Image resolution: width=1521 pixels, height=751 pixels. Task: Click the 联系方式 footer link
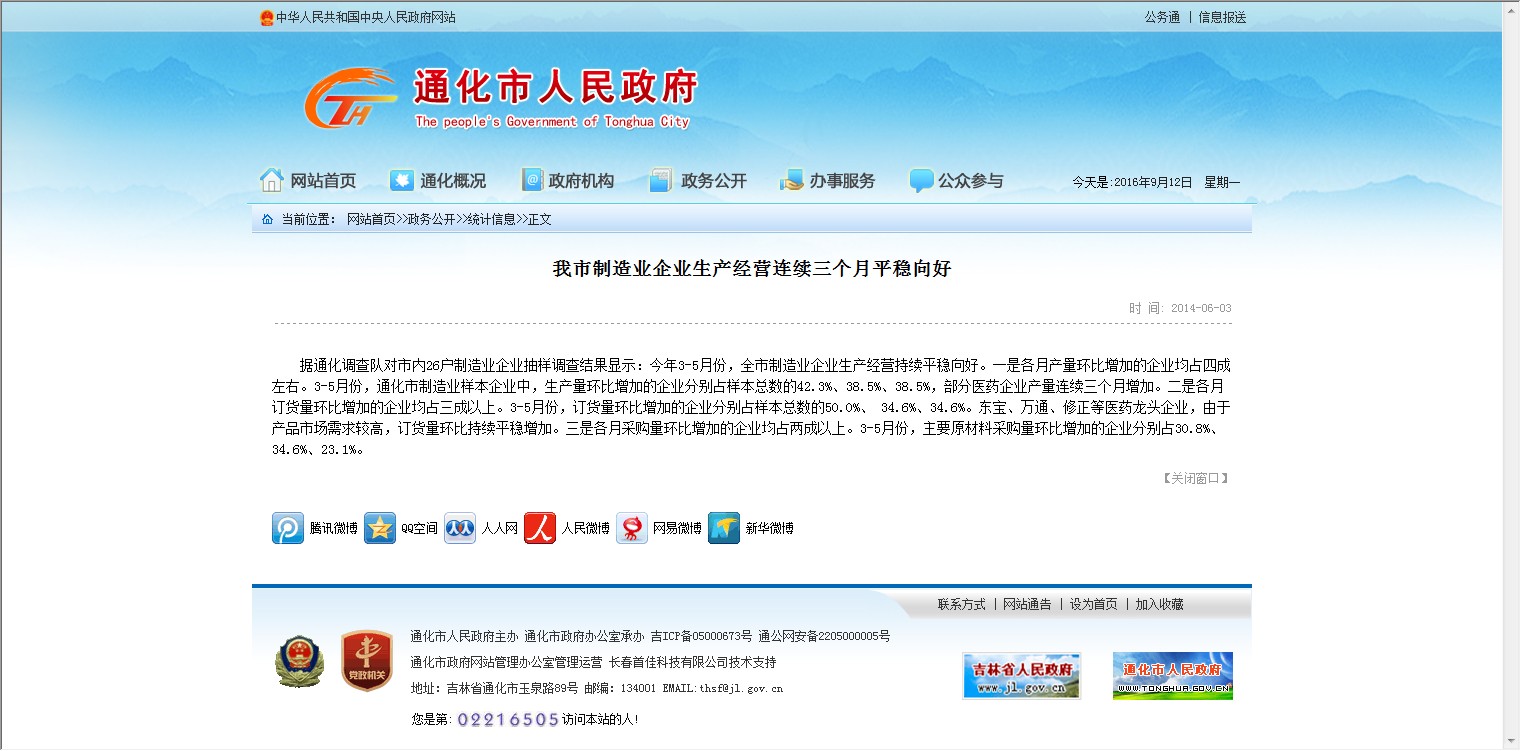pyautogui.click(x=961, y=604)
